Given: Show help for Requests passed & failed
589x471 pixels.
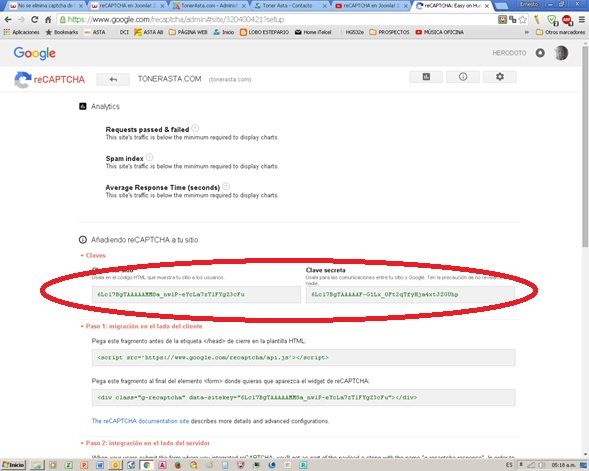Looking at the screenshot, I should tap(195, 128).
